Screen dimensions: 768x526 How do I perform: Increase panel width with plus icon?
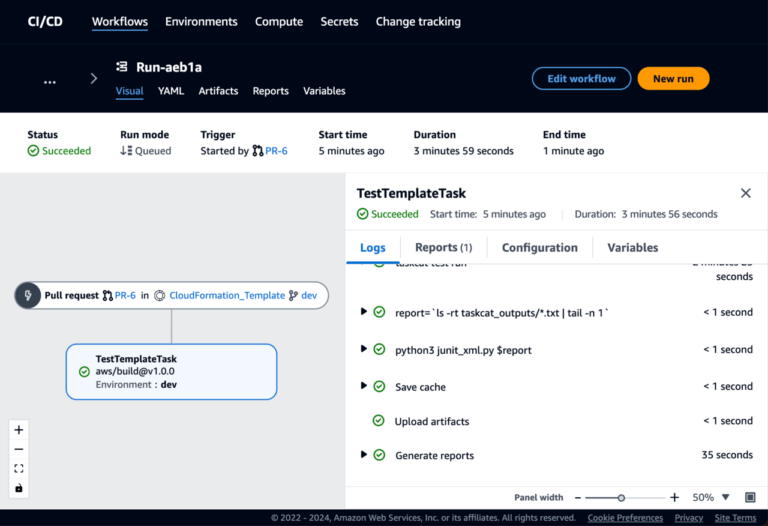pos(674,498)
